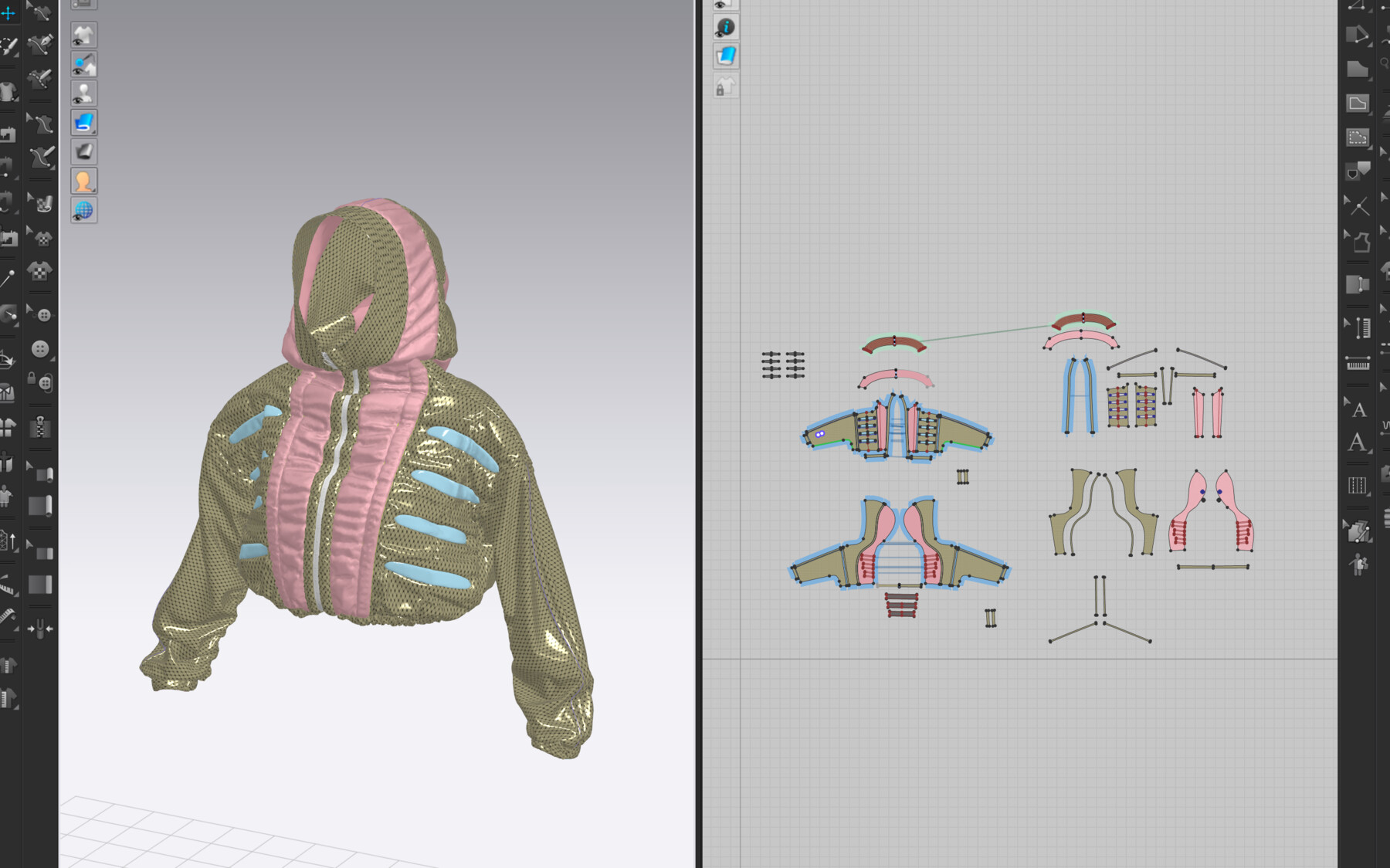The width and height of the screenshot is (1390, 868).
Task: Expand textured surface icon's hidden sub-tools
Action: (95, 131)
